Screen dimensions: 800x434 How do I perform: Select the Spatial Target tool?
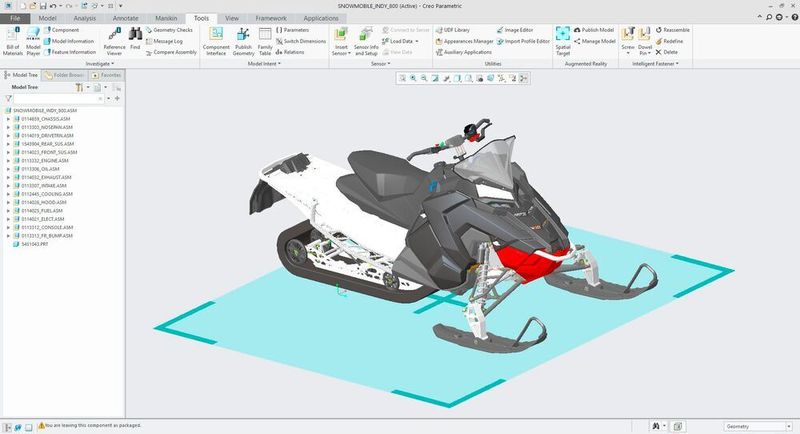coord(563,41)
